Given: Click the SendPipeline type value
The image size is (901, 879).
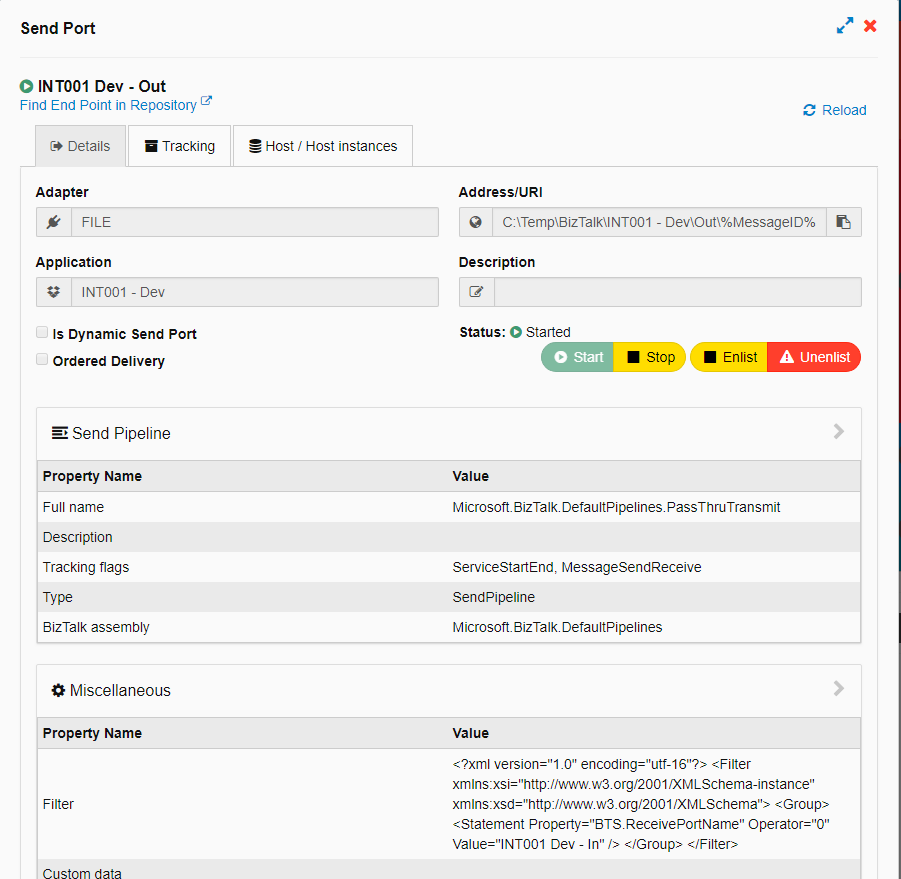Looking at the screenshot, I should point(494,597).
